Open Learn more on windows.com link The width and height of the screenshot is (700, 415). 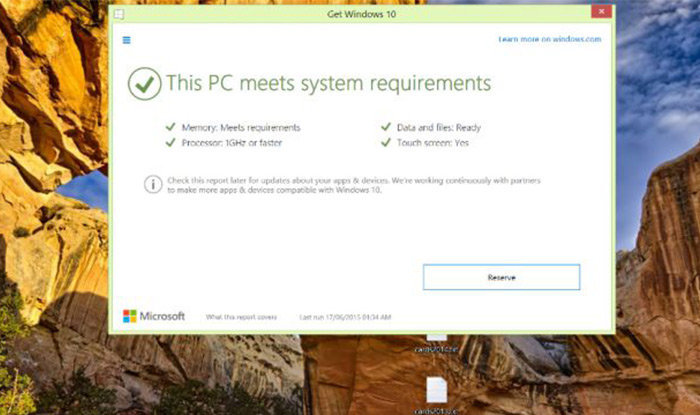click(x=550, y=39)
